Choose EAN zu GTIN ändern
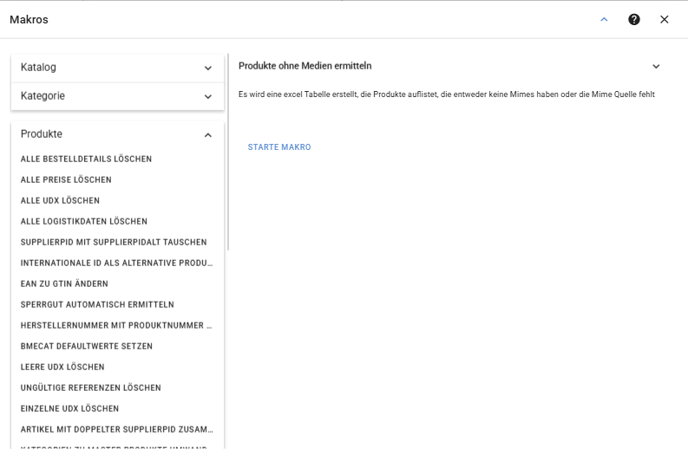This screenshot has height=462, width=688. [64, 284]
